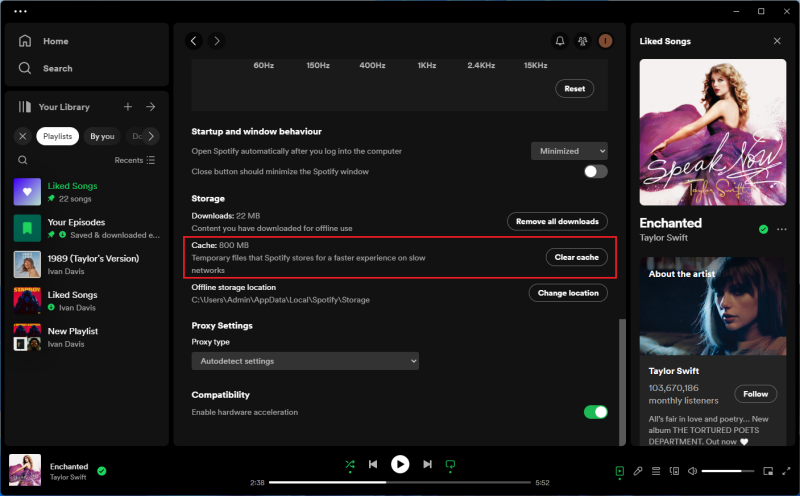The image size is (800, 496).
Task: Open the user profile avatar
Action: point(605,41)
